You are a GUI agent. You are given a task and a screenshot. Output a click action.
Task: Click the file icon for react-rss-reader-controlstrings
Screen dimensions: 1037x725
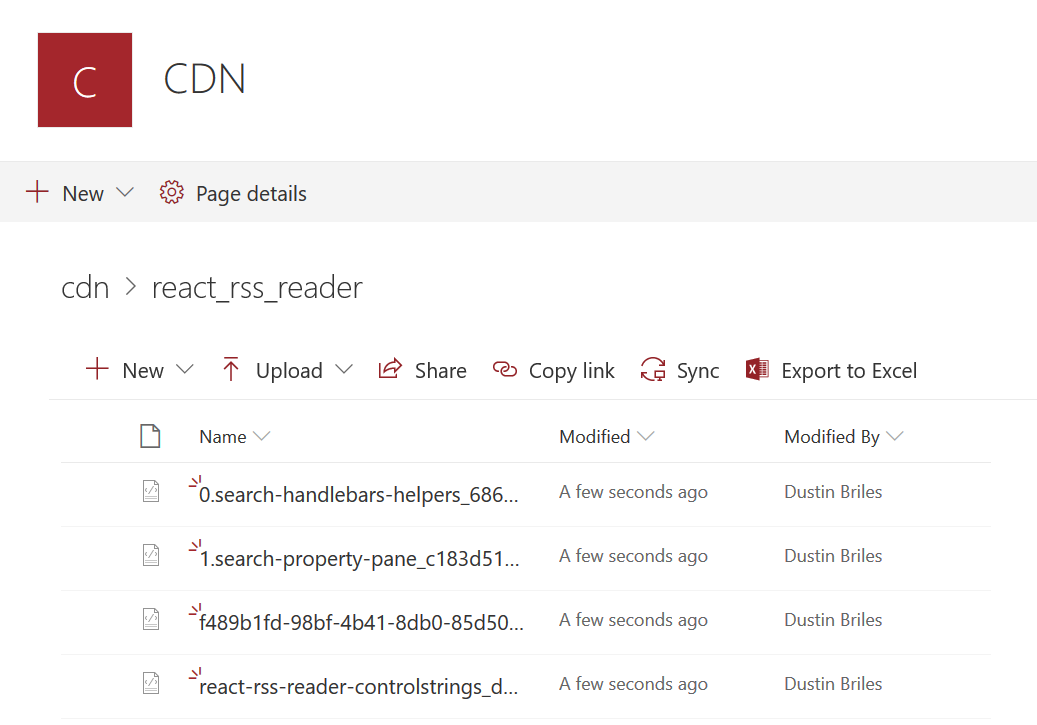coord(151,683)
